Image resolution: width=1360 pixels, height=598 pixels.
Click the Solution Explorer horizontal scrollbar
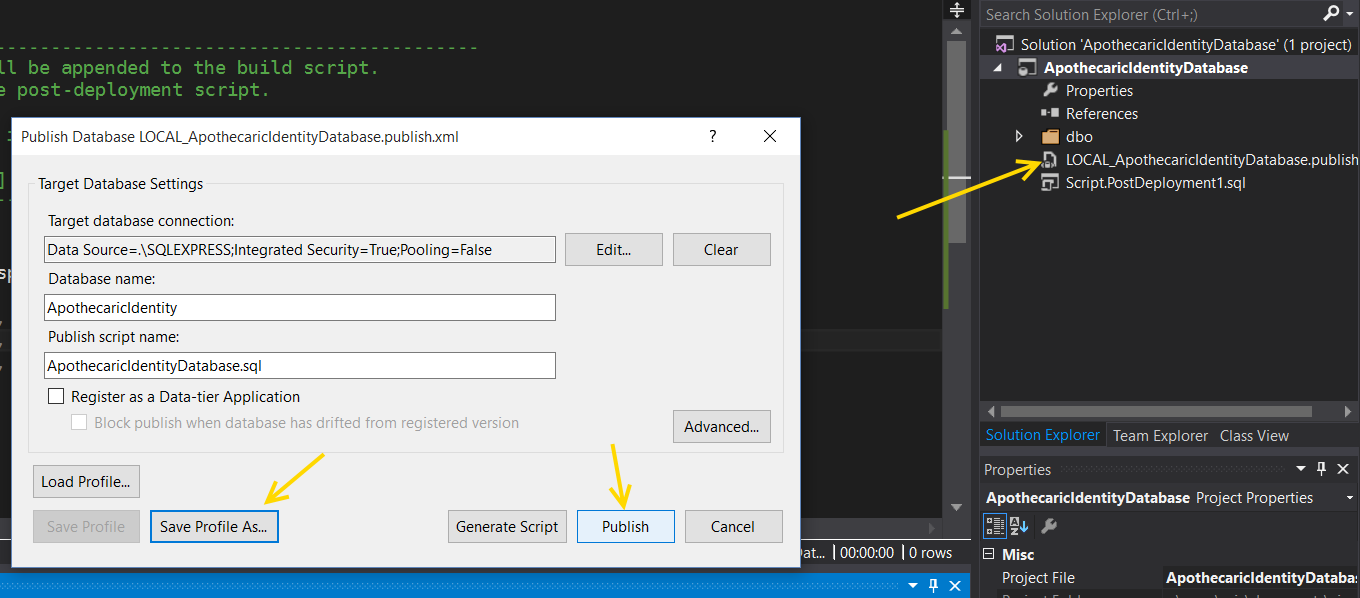pos(1155,412)
